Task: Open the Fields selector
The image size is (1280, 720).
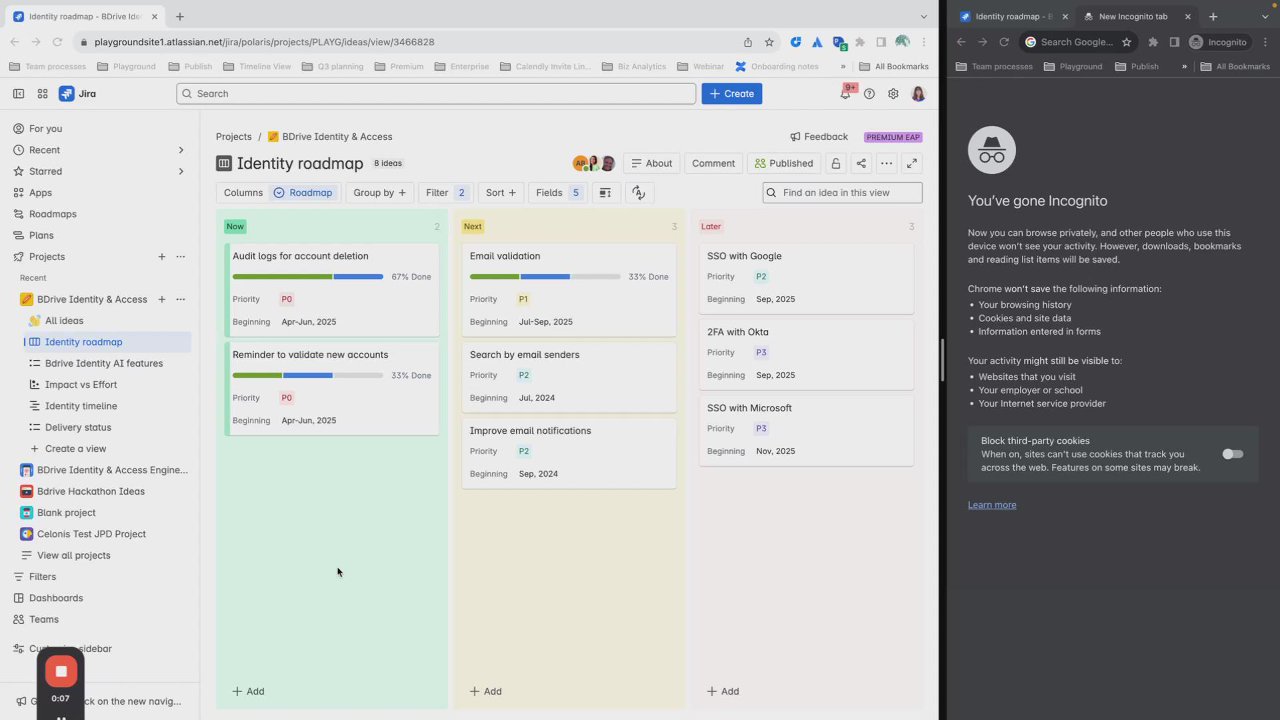Action: click(x=557, y=192)
